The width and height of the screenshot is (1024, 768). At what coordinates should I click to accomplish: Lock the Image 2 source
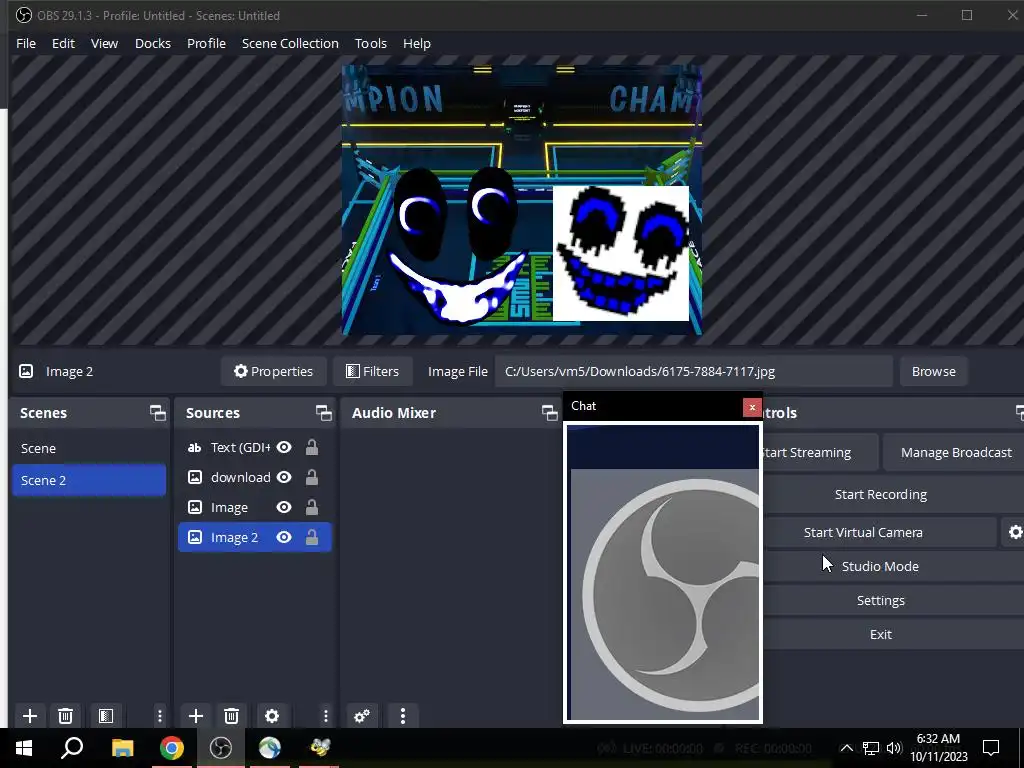312,537
